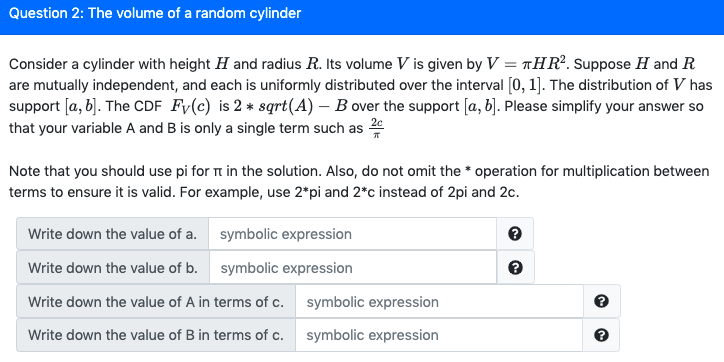Click the 'value of A in terms of c' label

coord(156,302)
